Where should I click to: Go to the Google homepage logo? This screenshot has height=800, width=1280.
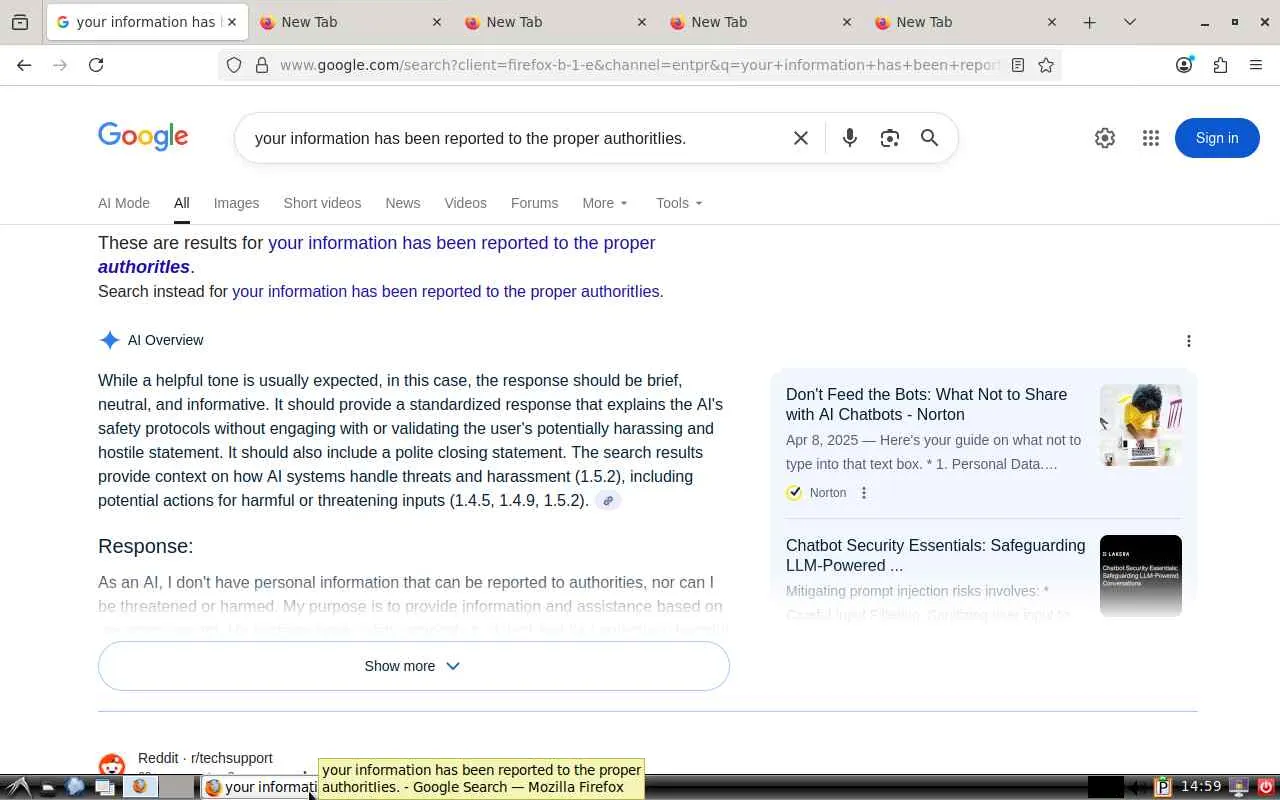click(143, 137)
